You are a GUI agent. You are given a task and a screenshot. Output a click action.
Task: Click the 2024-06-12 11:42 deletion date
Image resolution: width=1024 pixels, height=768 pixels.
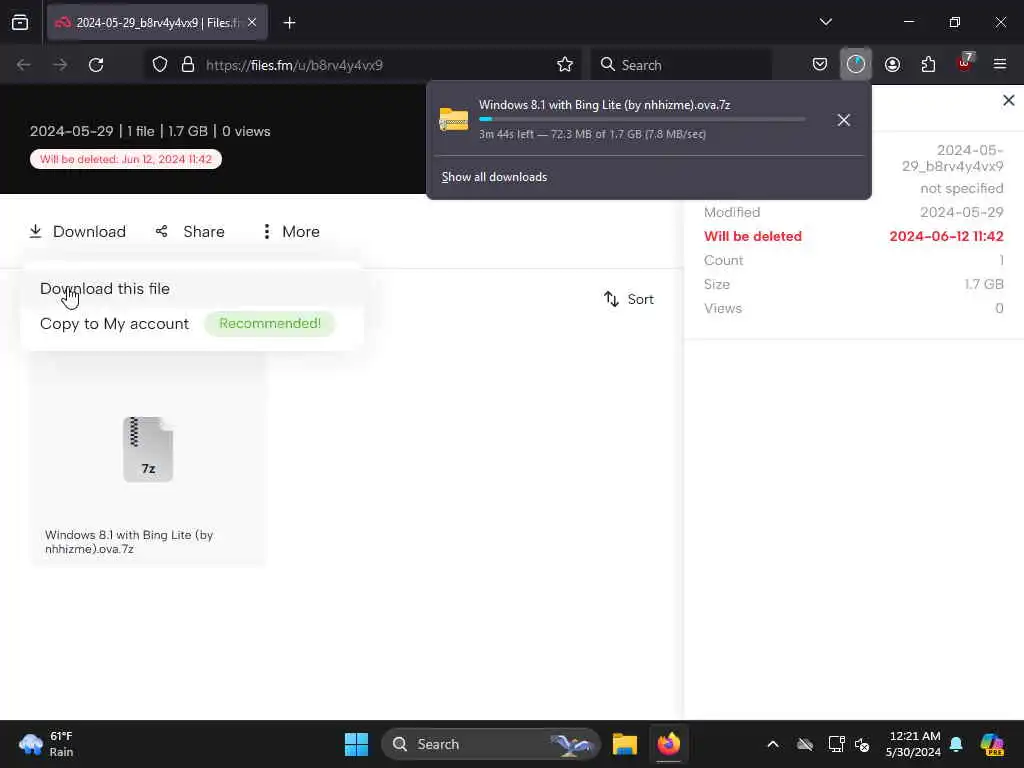pyautogui.click(x=946, y=236)
